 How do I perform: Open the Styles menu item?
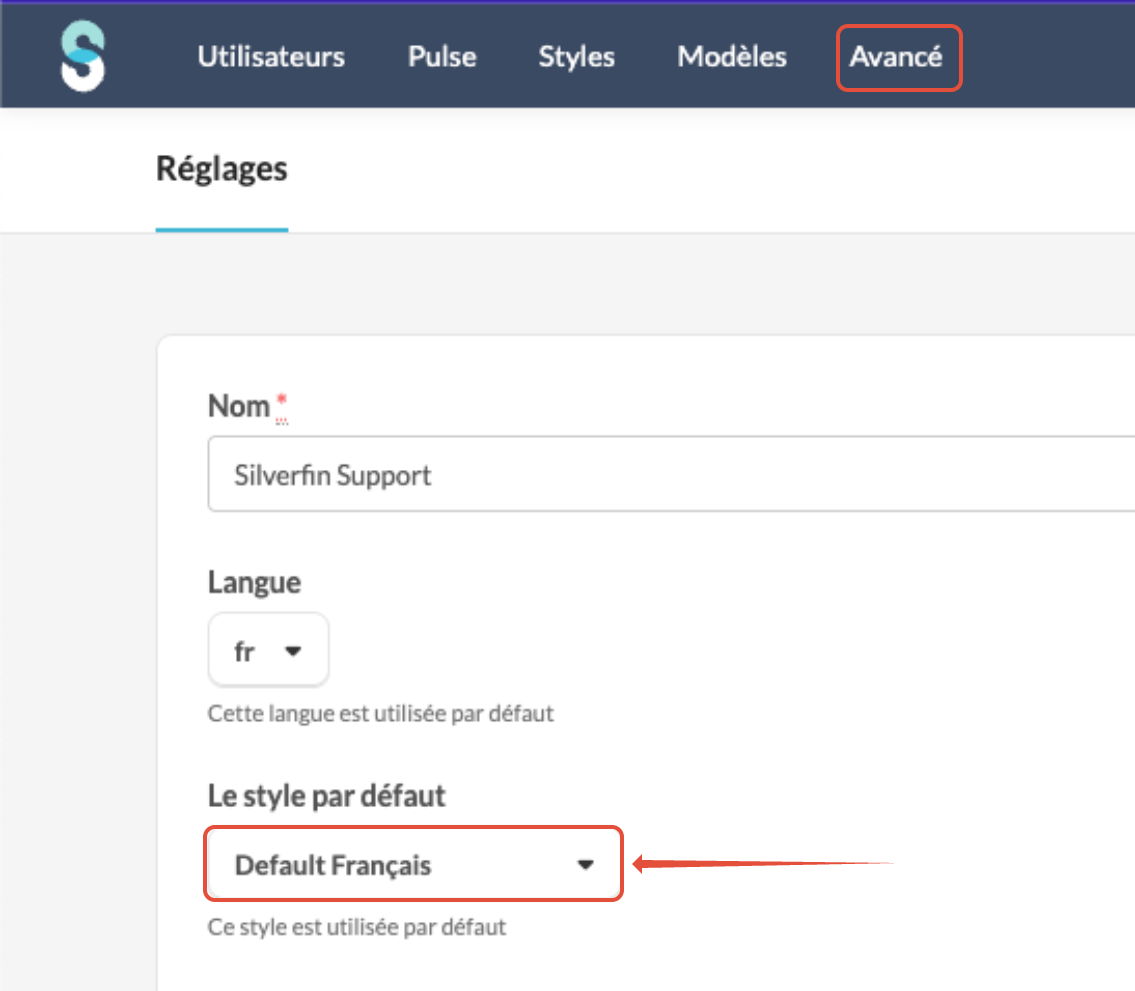point(576,57)
